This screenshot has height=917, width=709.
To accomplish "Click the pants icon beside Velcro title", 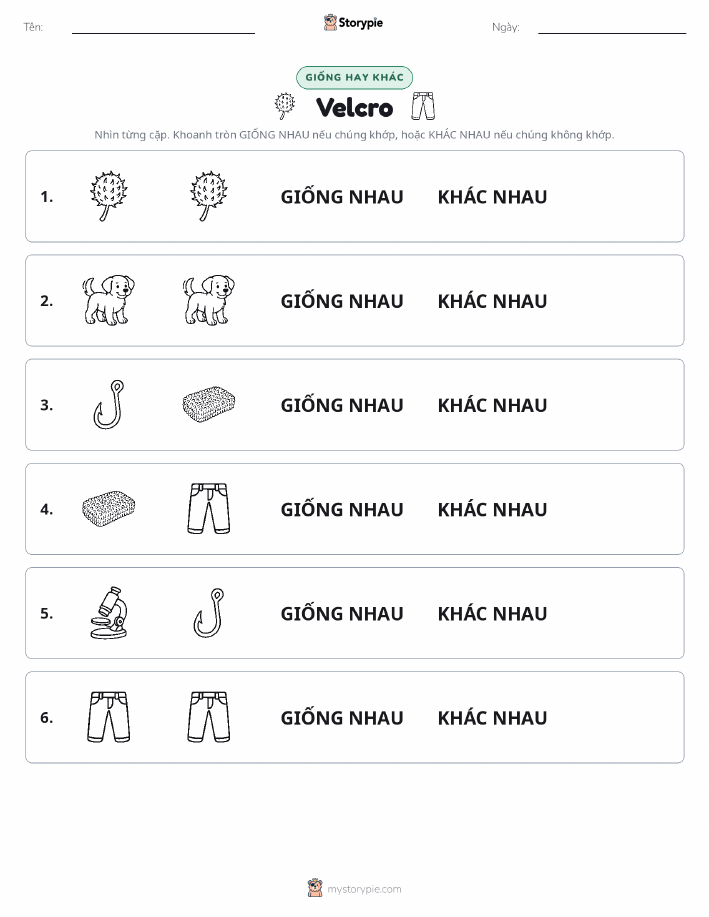I will tap(423, 106).
